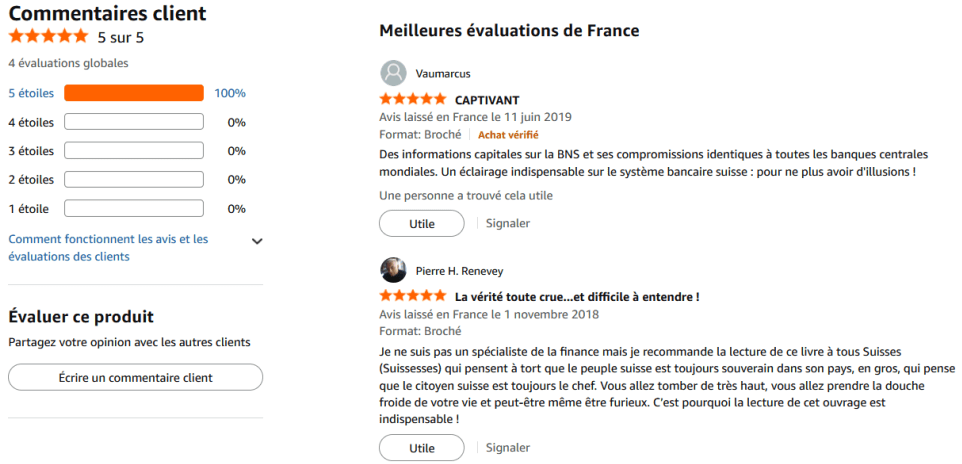
Task: Click Signaler under Vaumarcus review
Action: pos(507,223)
